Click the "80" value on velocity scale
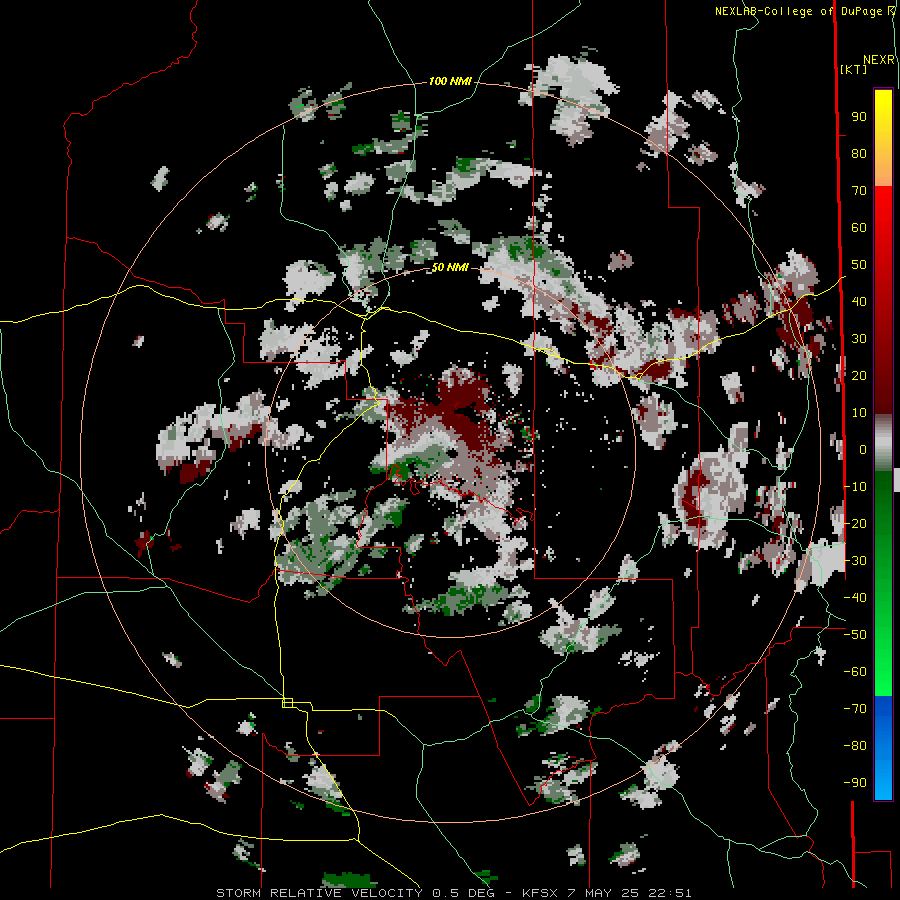The height and width of the screenshot is (900, 900). tap(859, 154)
